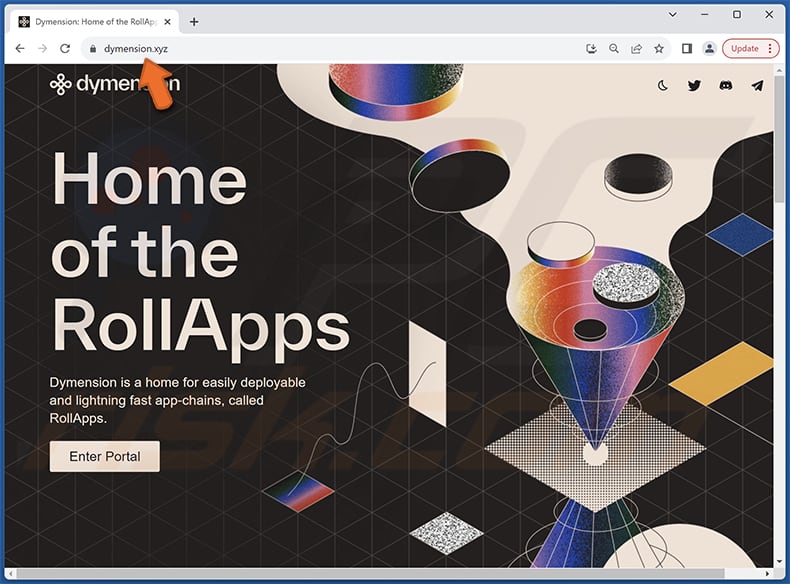This screenshot has width=790, height=584.
Task: Open Chrome three-dot menu
Action: coord(770,48)
